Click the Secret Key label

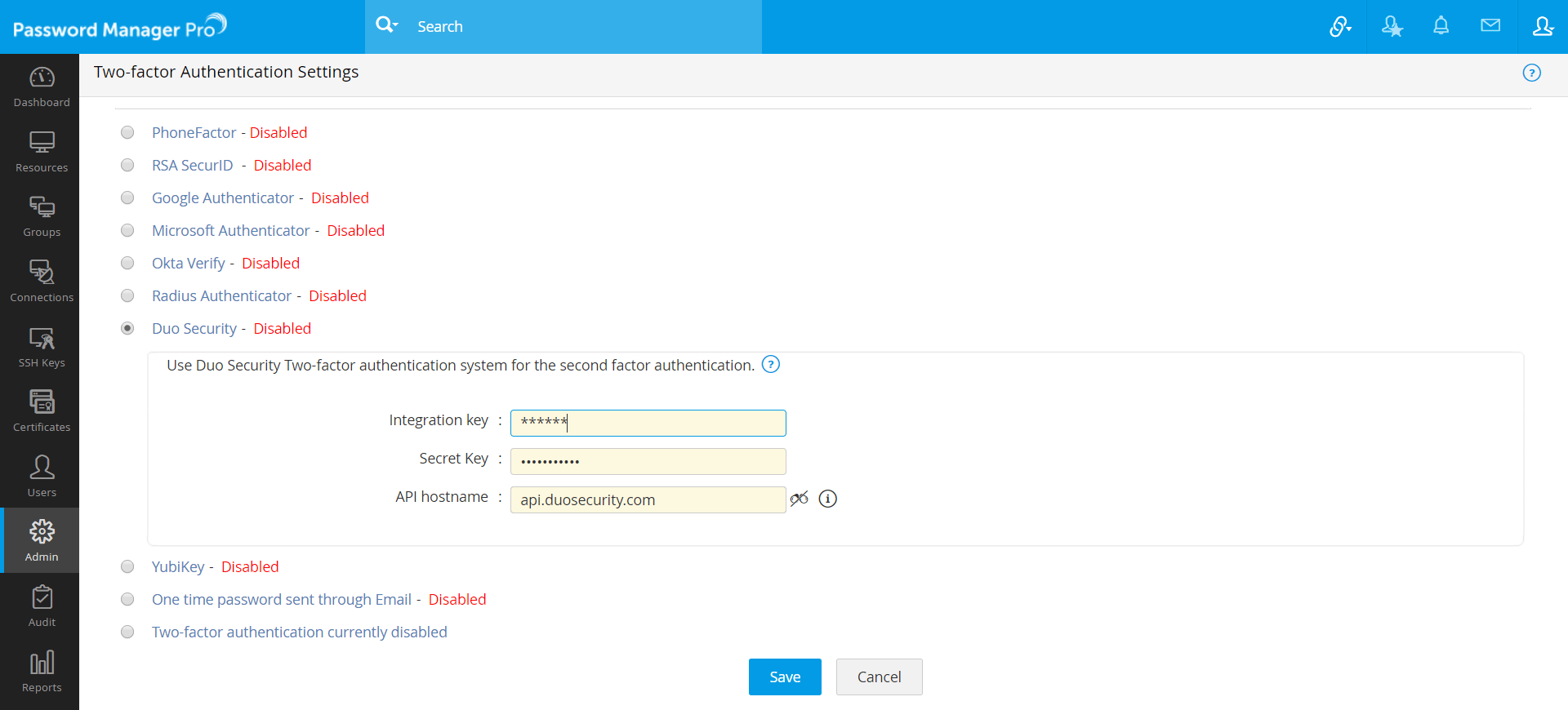pos(454,459)
